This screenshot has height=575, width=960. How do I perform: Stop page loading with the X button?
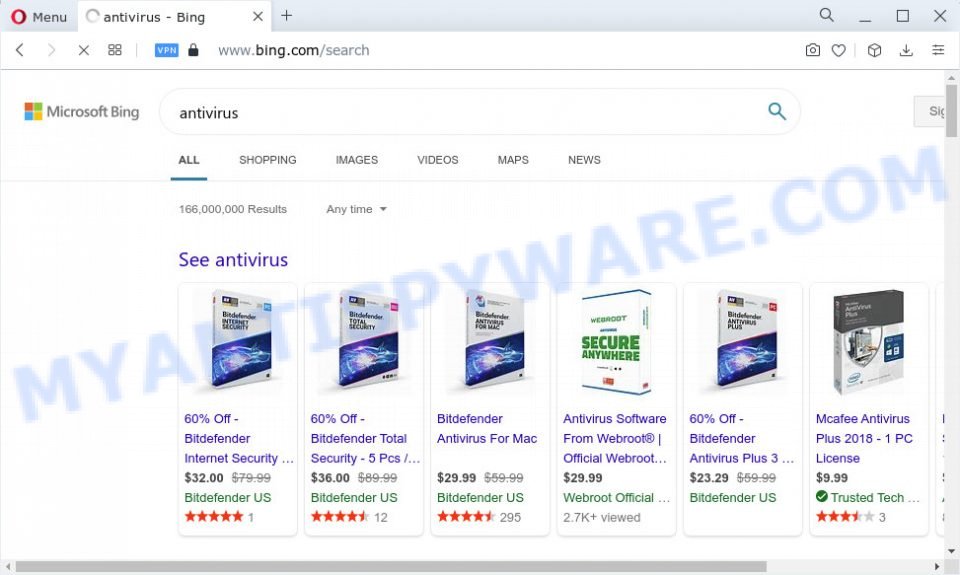pyautogui.click(x=83, y=50)
